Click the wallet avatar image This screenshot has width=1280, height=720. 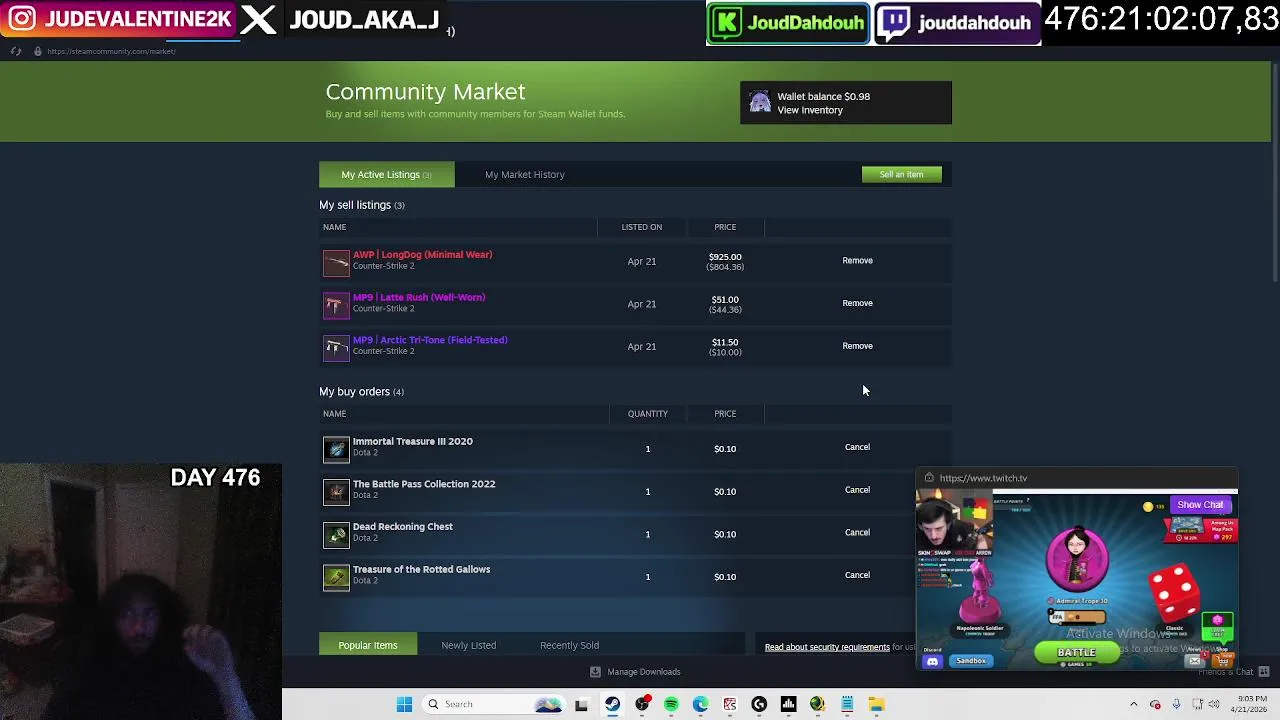click(x=759, y=103)
